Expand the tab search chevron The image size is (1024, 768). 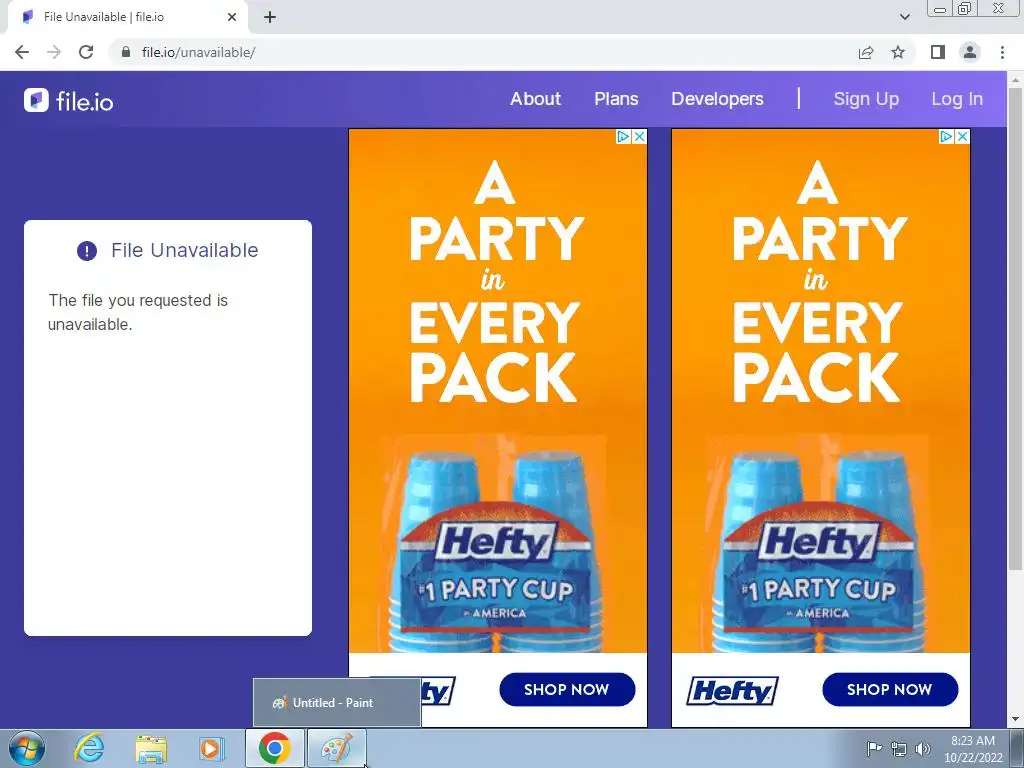[x=904, y=17]
